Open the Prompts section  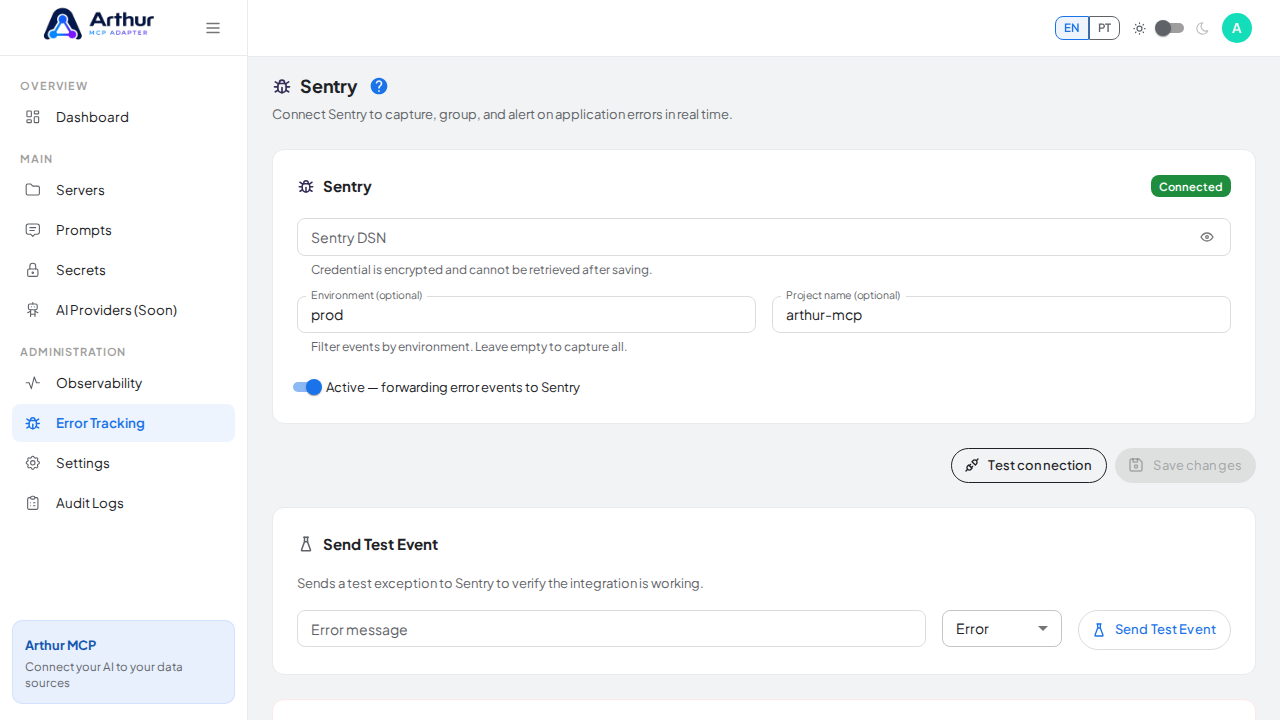[x=123, y=230]
